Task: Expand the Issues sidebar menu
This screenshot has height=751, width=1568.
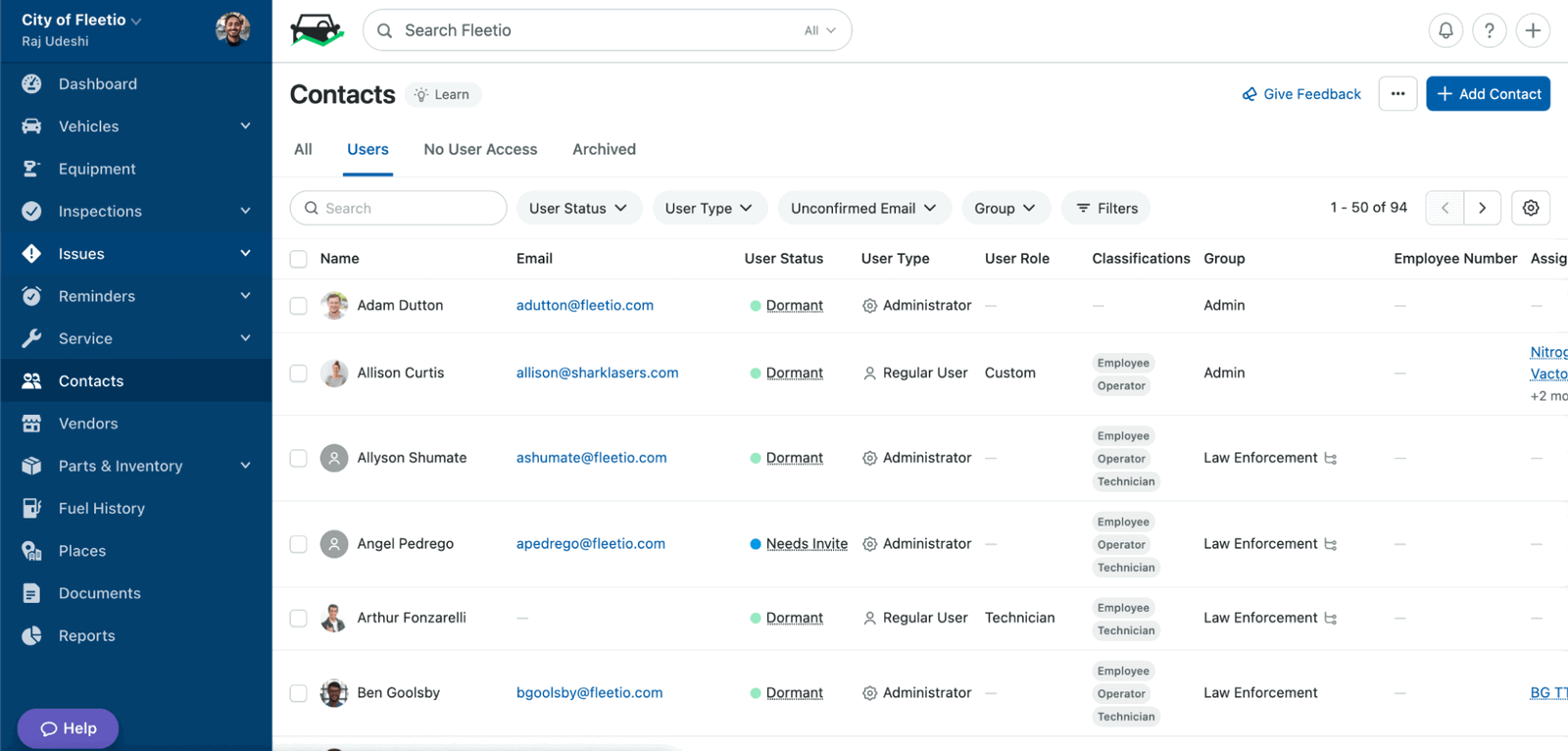Action: point(245,253)
